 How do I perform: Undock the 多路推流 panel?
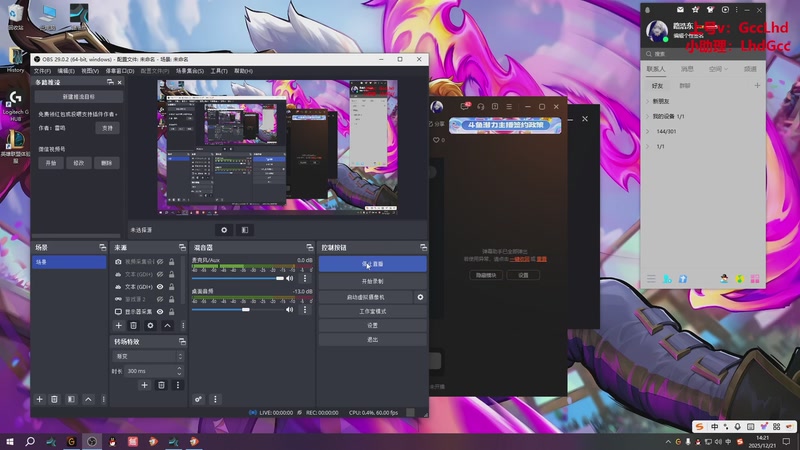pos(110,82)
